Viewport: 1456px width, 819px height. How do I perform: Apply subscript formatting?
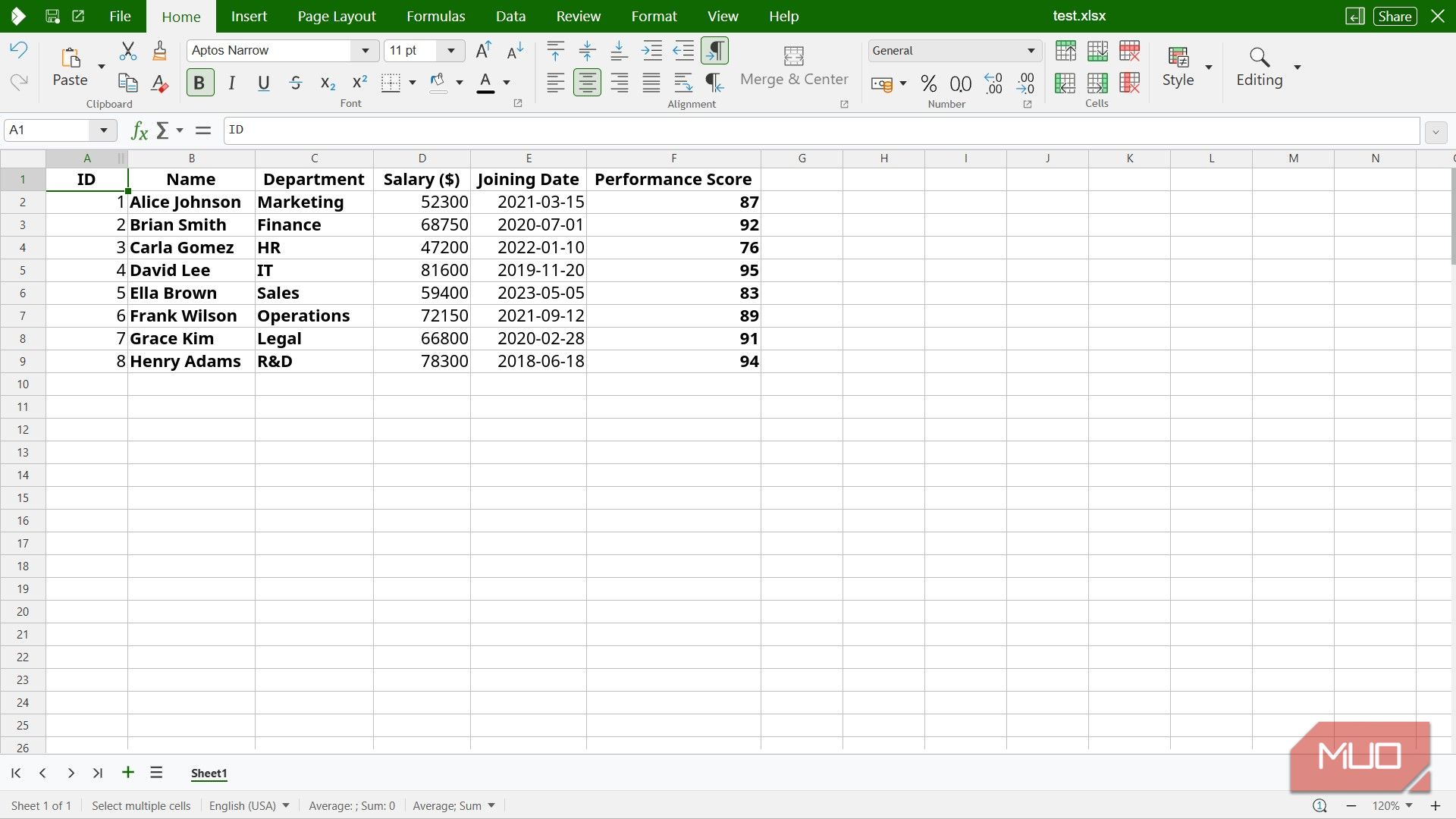coord(328,83)
